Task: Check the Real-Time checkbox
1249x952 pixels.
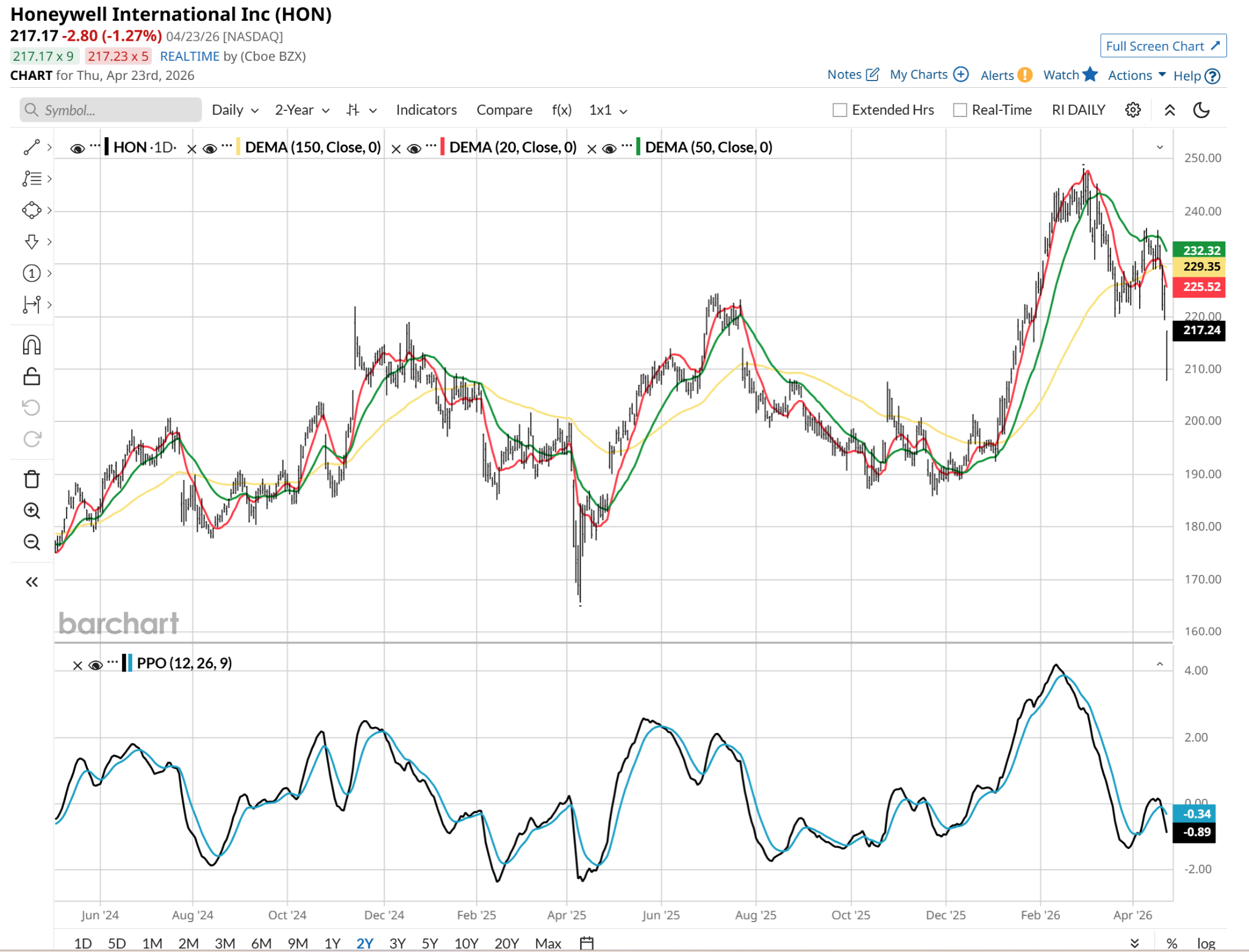Action: (960, 110)
